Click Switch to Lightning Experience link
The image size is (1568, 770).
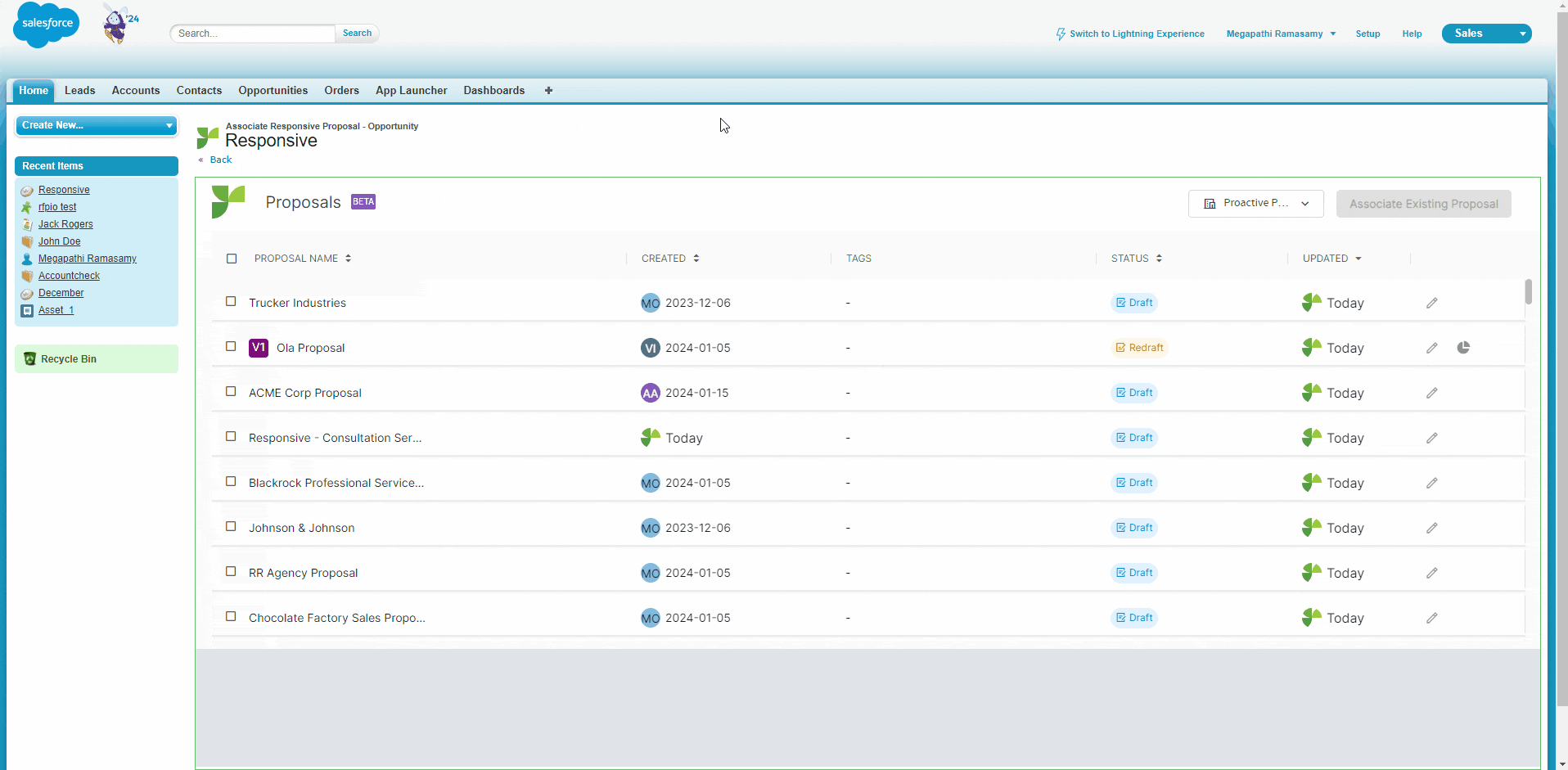click(1137, 34)
